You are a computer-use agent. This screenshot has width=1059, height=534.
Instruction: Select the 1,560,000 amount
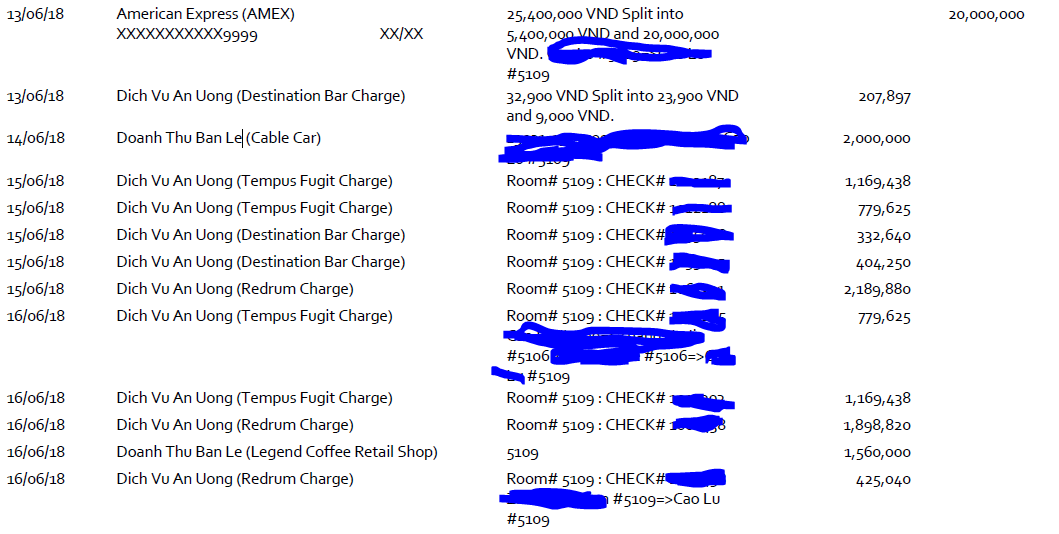click(877, 453)
